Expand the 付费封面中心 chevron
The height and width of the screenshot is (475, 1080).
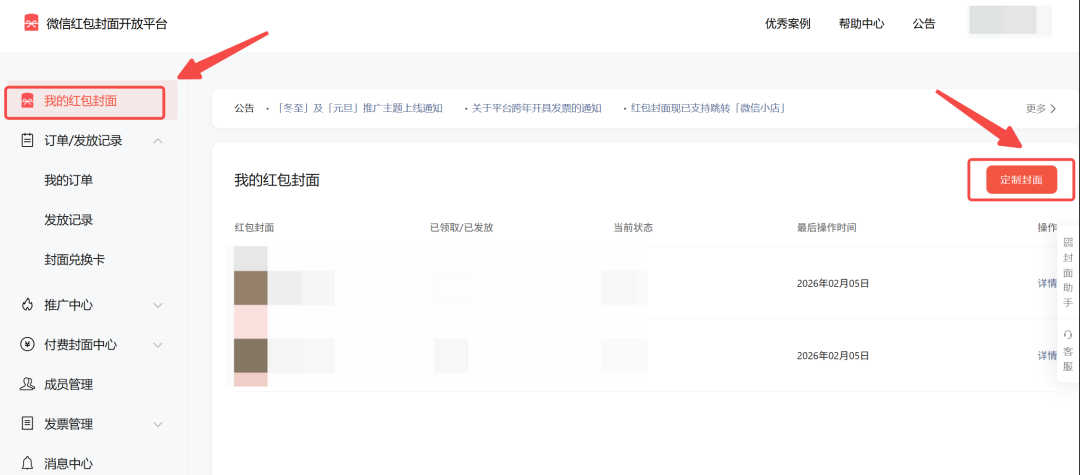point(158,345)
